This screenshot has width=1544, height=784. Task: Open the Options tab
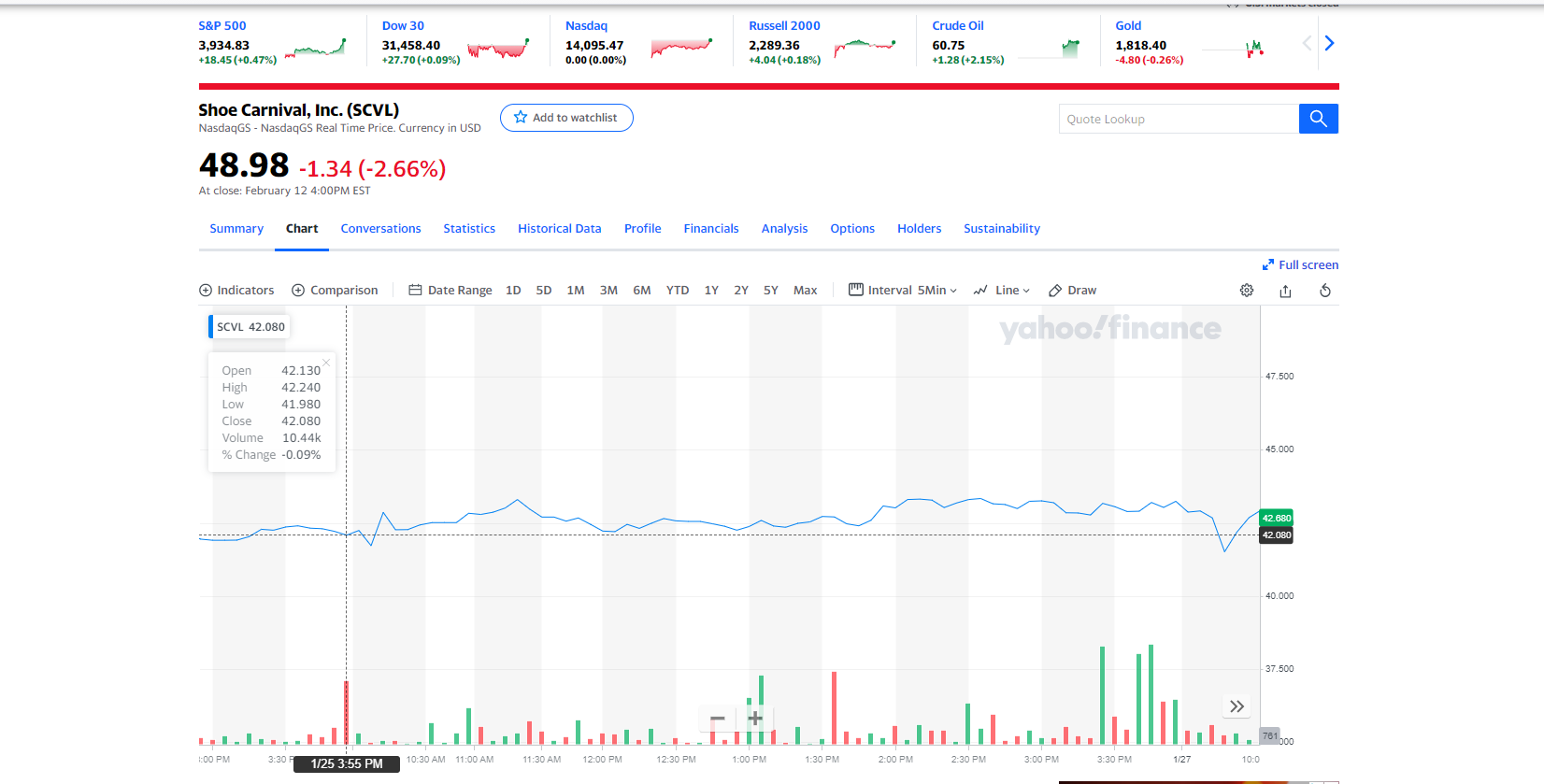tap(852, 229)
